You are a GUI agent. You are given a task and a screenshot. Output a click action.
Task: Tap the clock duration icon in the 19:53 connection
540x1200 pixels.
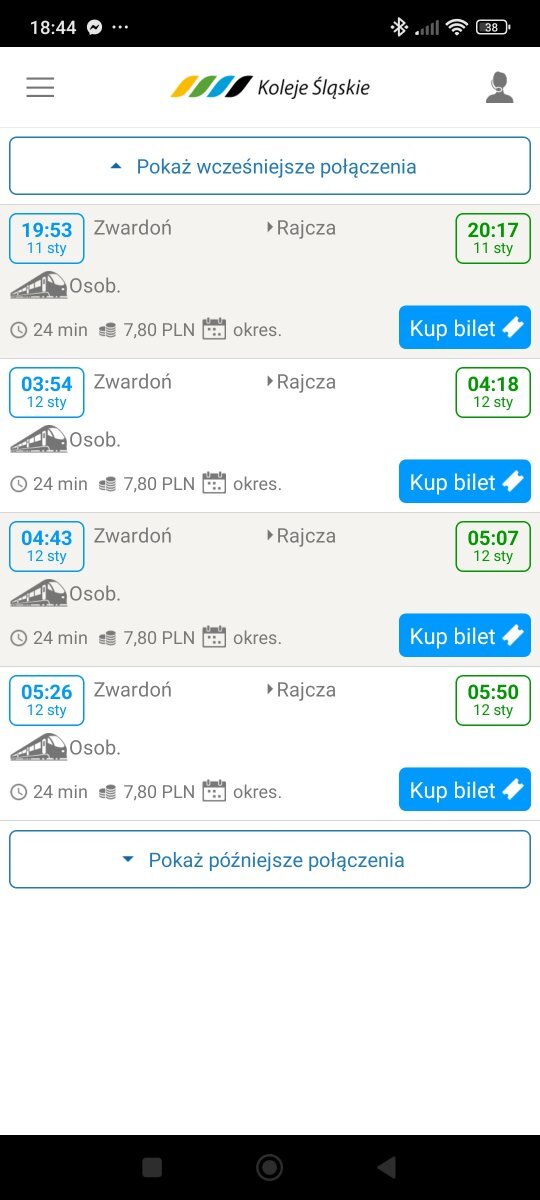coord(18,329)
